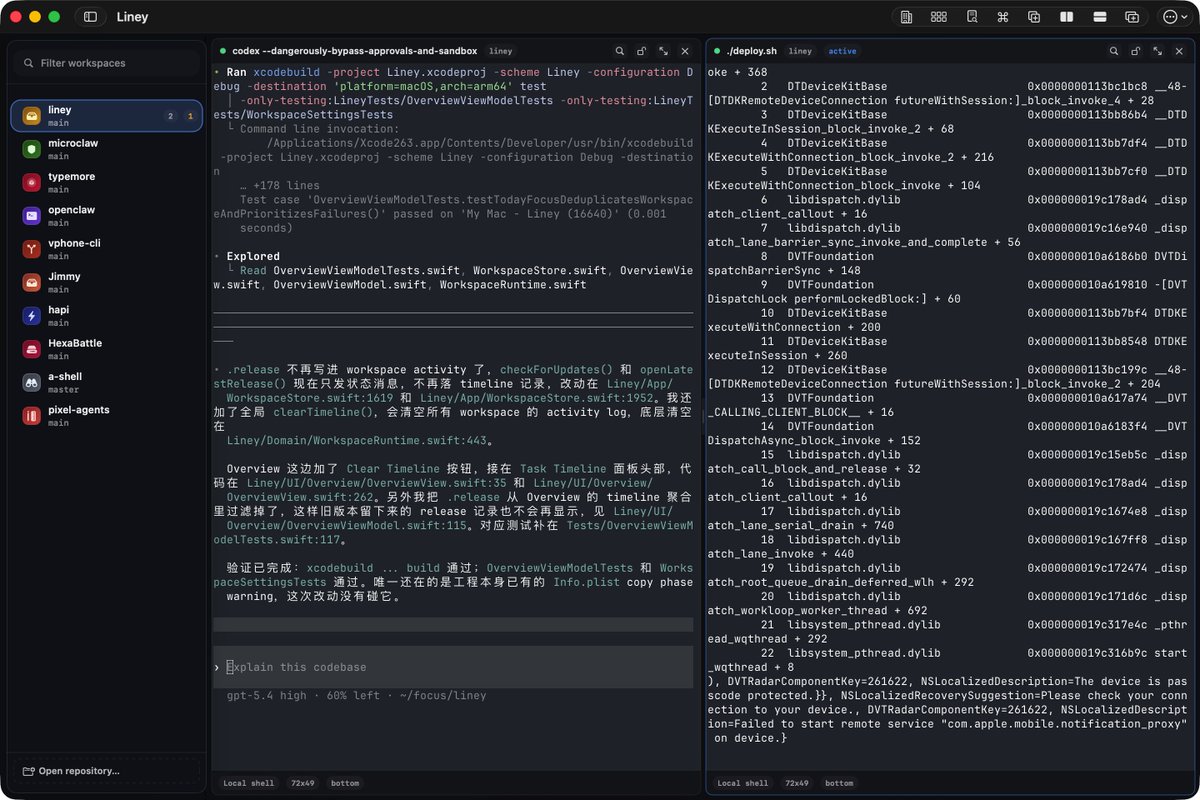Click the a-shell binoculars icon

pos(32,382)
